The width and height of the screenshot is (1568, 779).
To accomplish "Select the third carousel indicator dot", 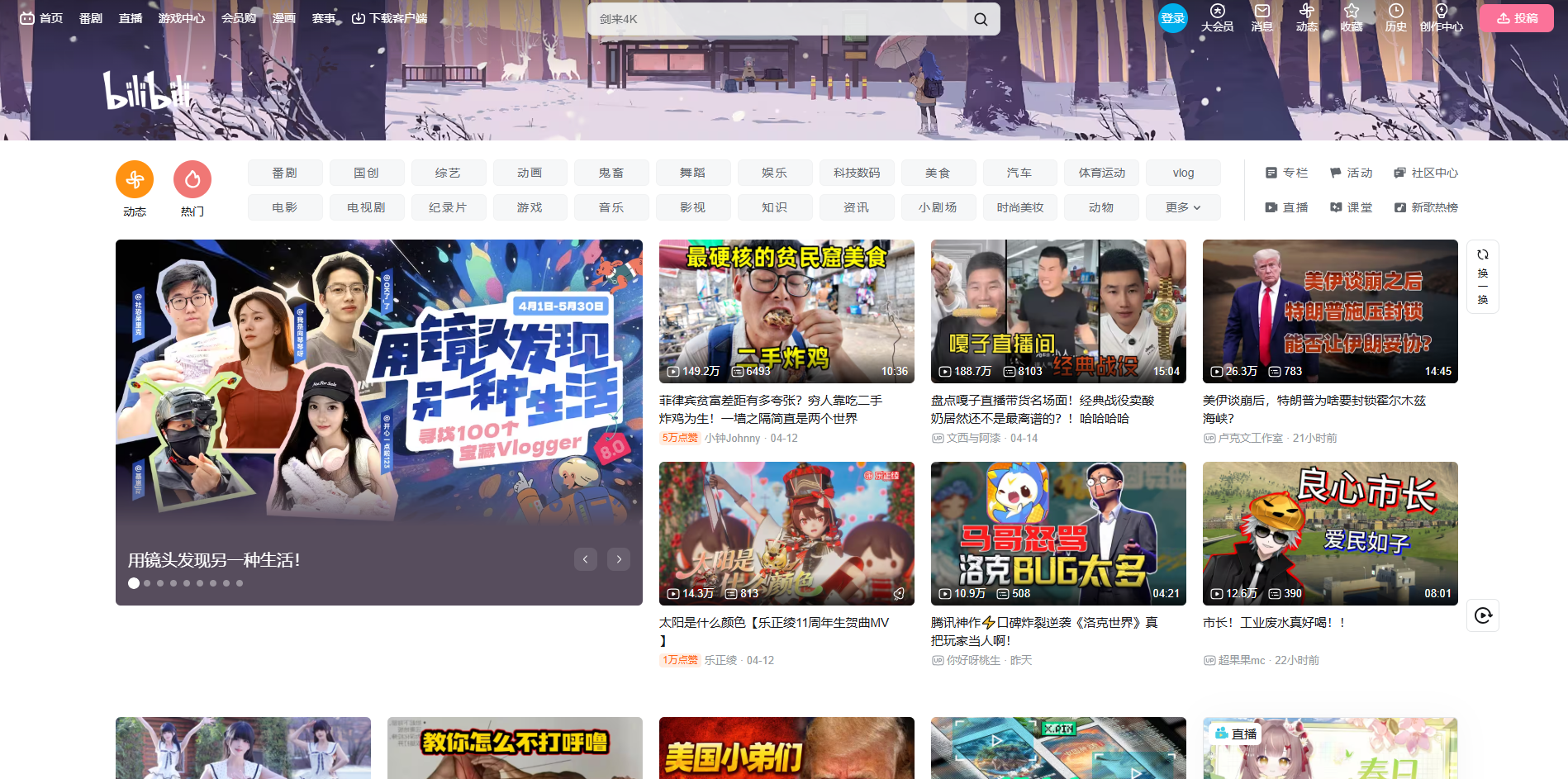I will pyautogui.click(x=160, y=583).
